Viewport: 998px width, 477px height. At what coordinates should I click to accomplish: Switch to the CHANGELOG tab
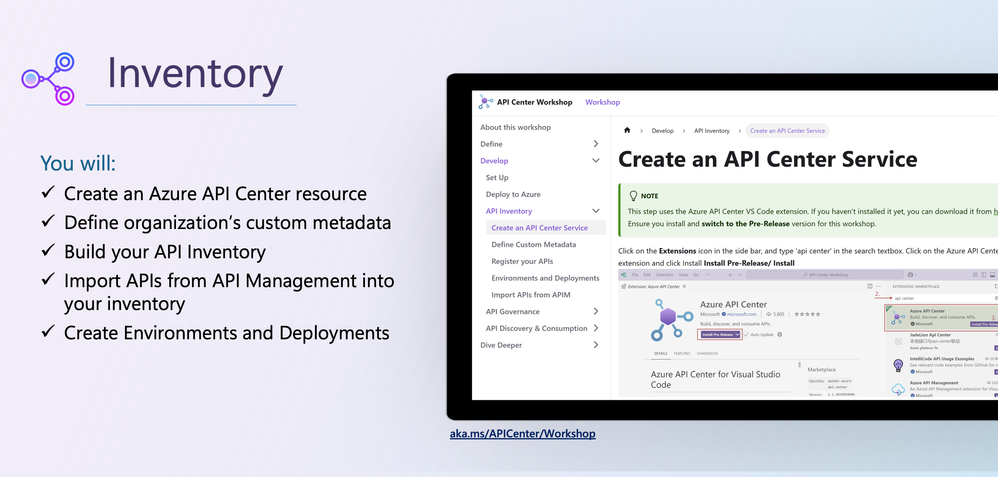[x=707, y=353]
